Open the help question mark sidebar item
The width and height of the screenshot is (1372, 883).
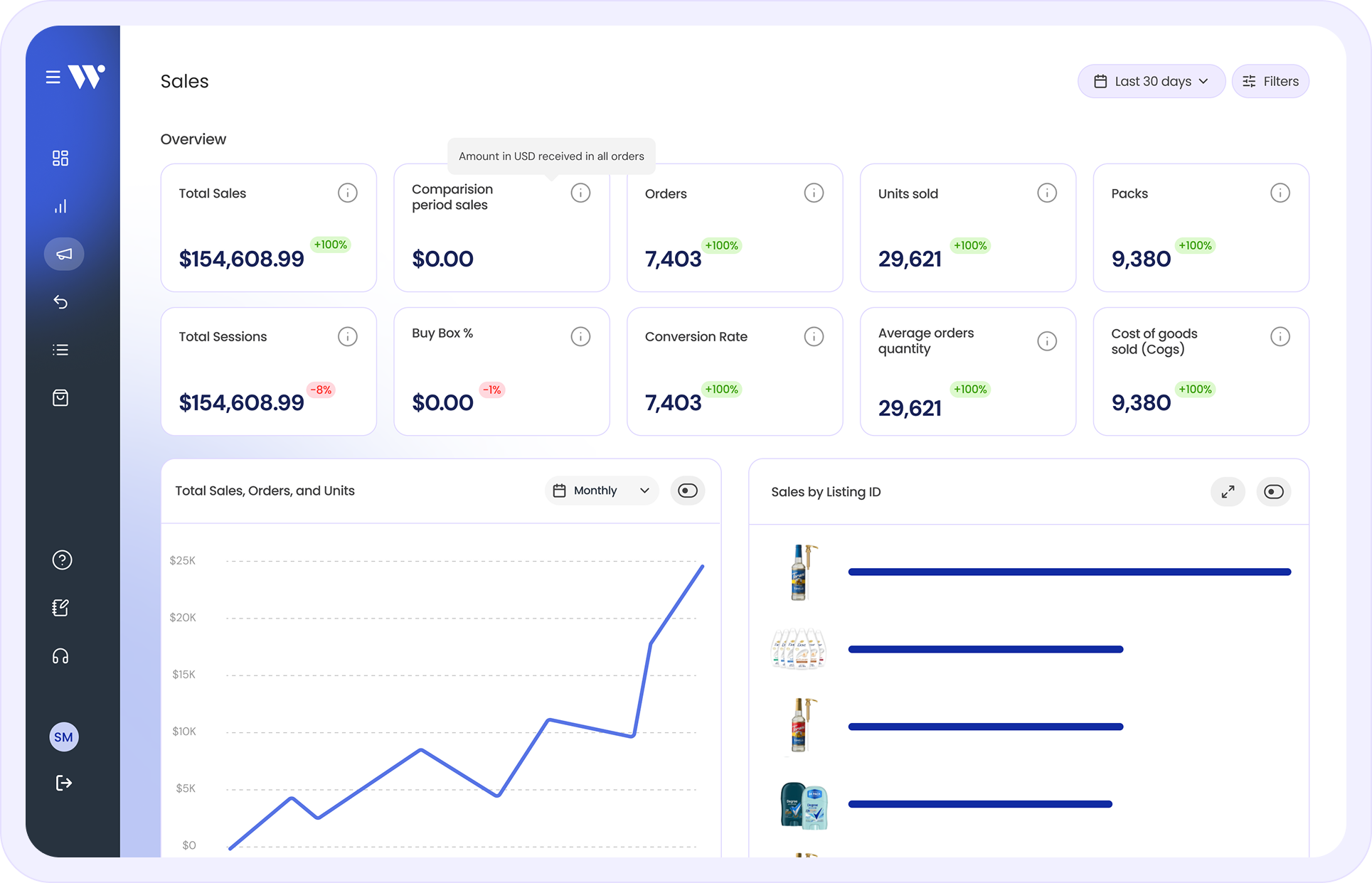click(62, 560)
